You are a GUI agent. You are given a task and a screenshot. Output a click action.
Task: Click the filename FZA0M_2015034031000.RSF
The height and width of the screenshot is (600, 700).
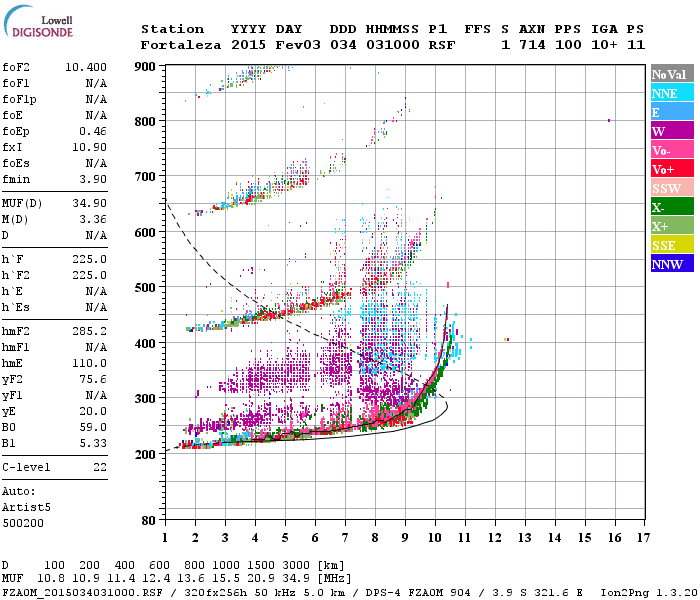click(x=83, y=592)
